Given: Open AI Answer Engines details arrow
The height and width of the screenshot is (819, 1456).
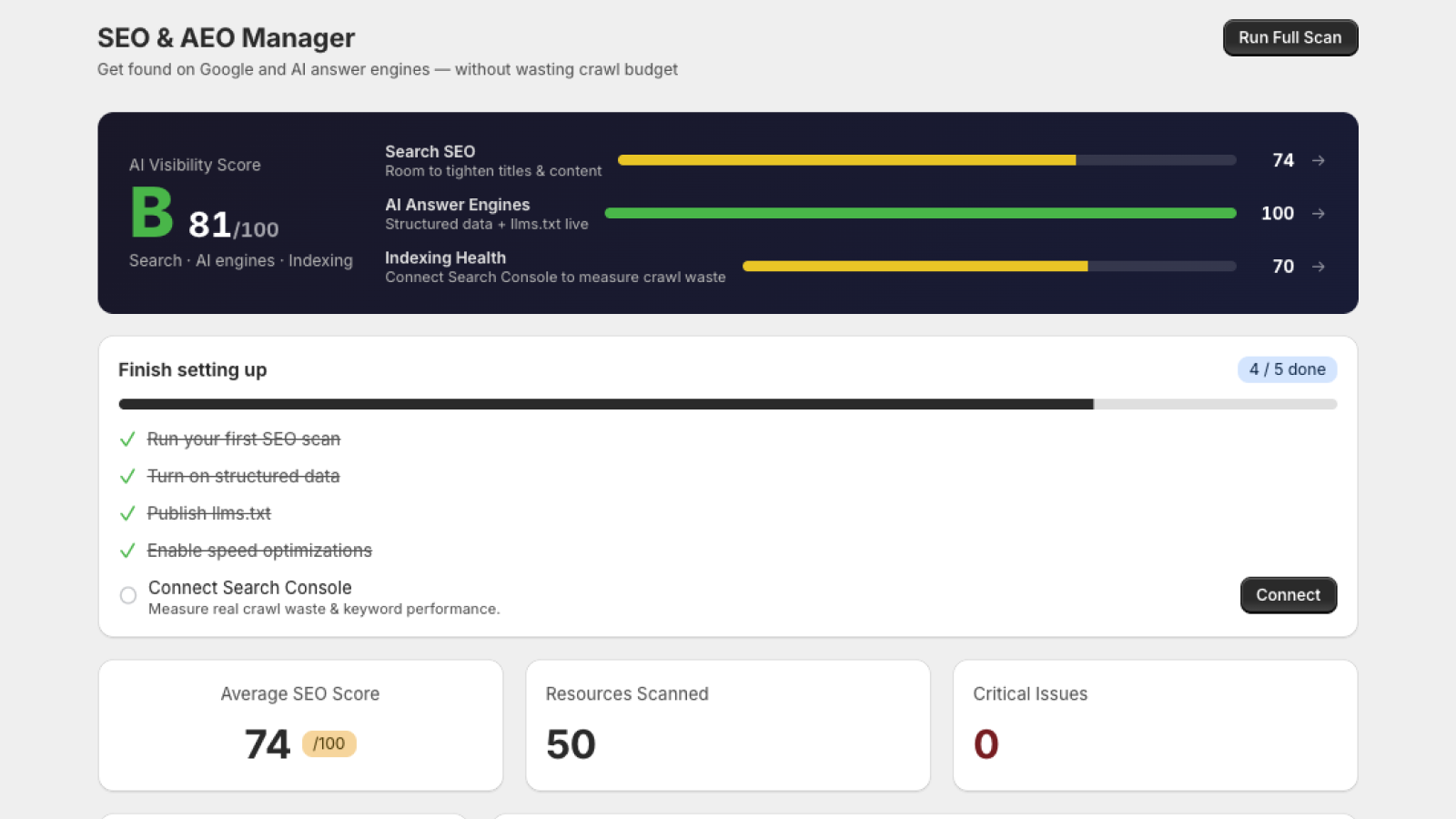Looking at the screenshot, I should coord(1318,213).
